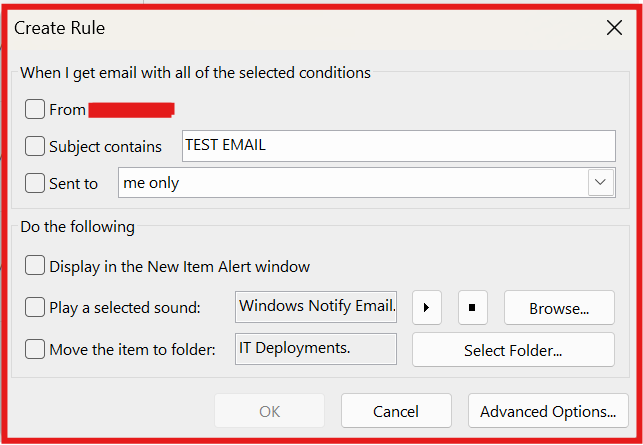Check the Sent to condition

34,183
